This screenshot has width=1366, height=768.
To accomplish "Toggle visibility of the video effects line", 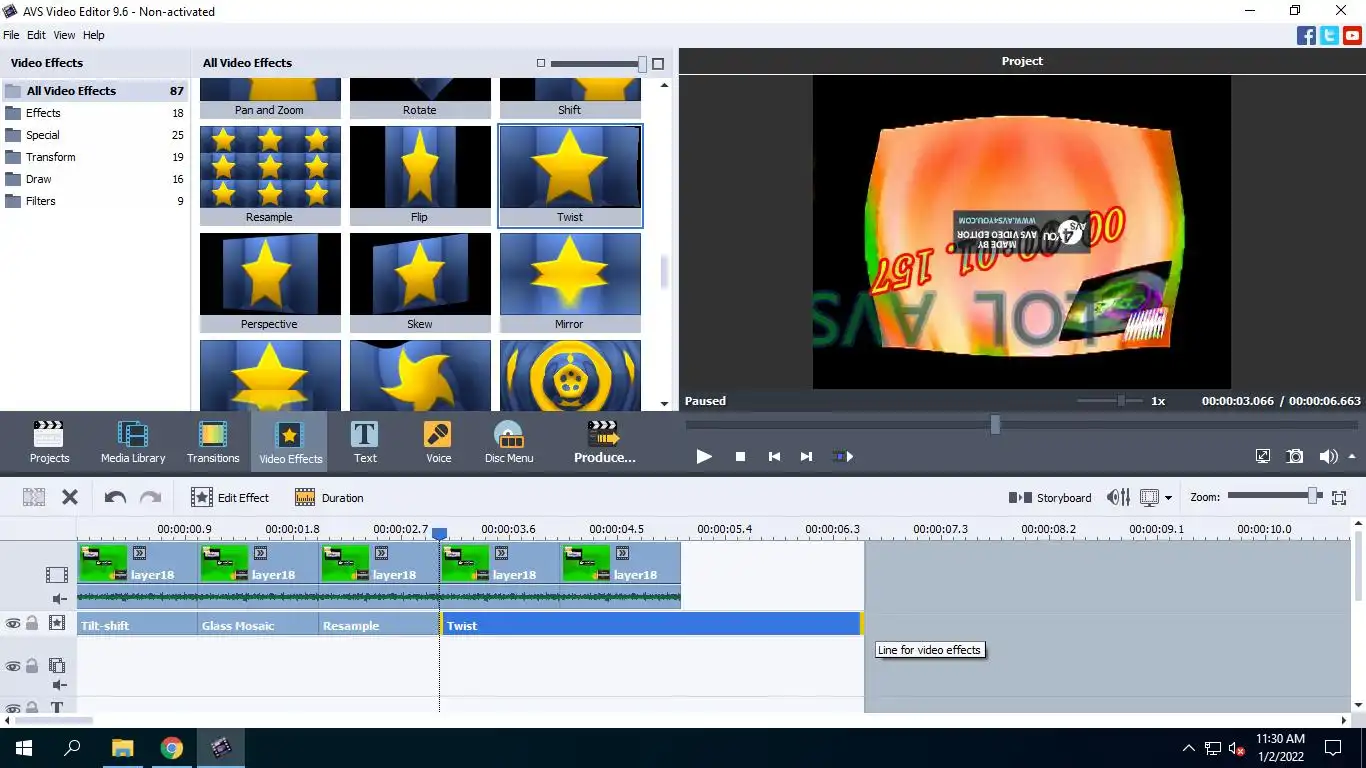I will point(13,623).
